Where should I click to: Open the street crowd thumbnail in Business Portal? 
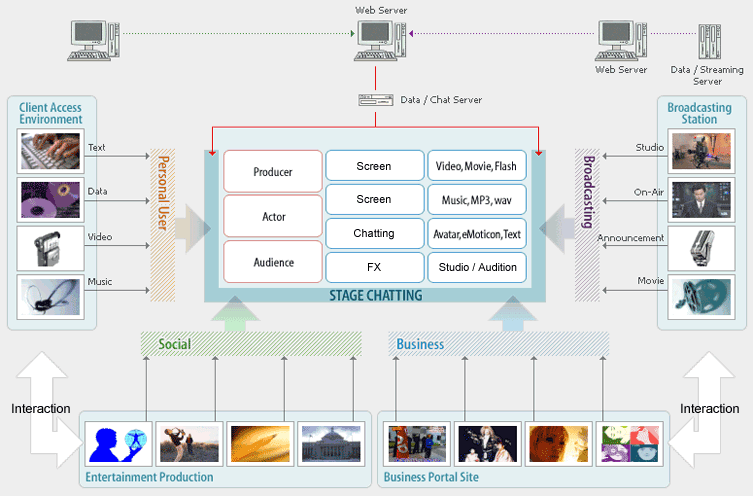pos(417,444)
